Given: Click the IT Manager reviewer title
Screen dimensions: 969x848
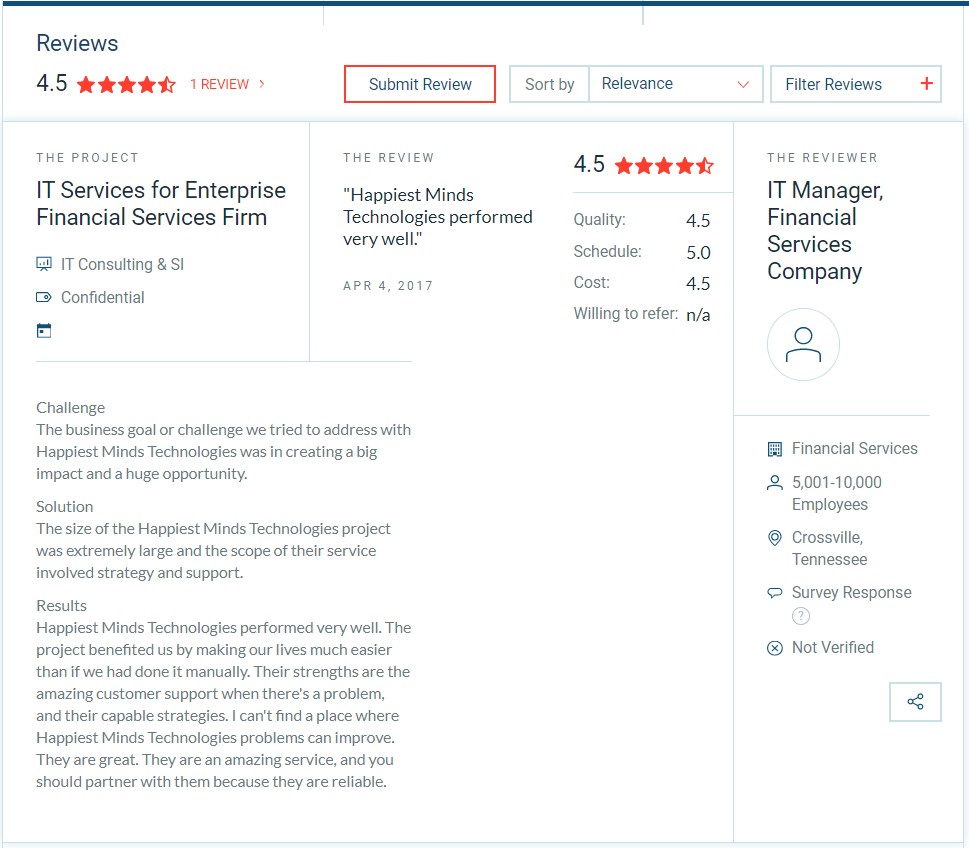Looking at the screenshot, I should (825, 231).
